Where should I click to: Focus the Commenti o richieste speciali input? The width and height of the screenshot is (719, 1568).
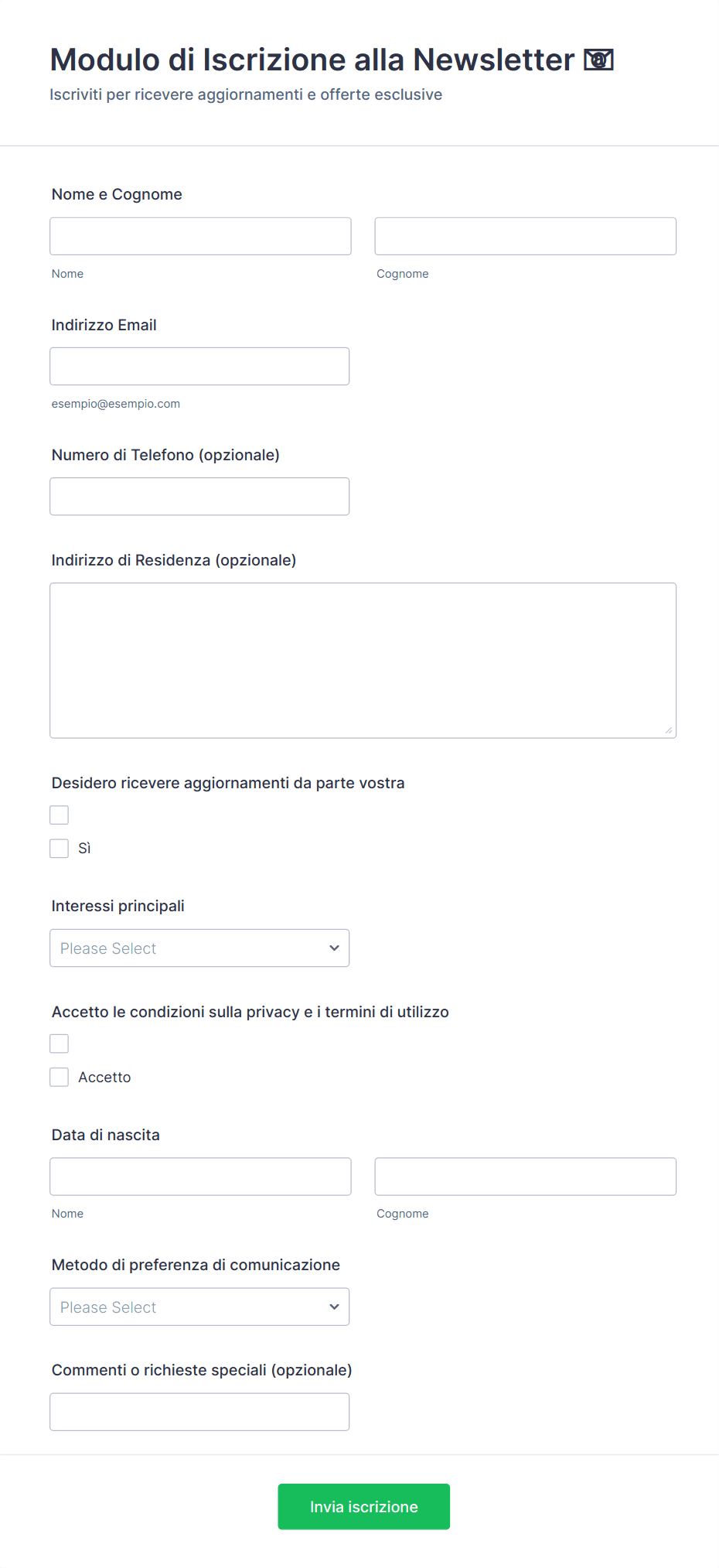point(199,1412)
